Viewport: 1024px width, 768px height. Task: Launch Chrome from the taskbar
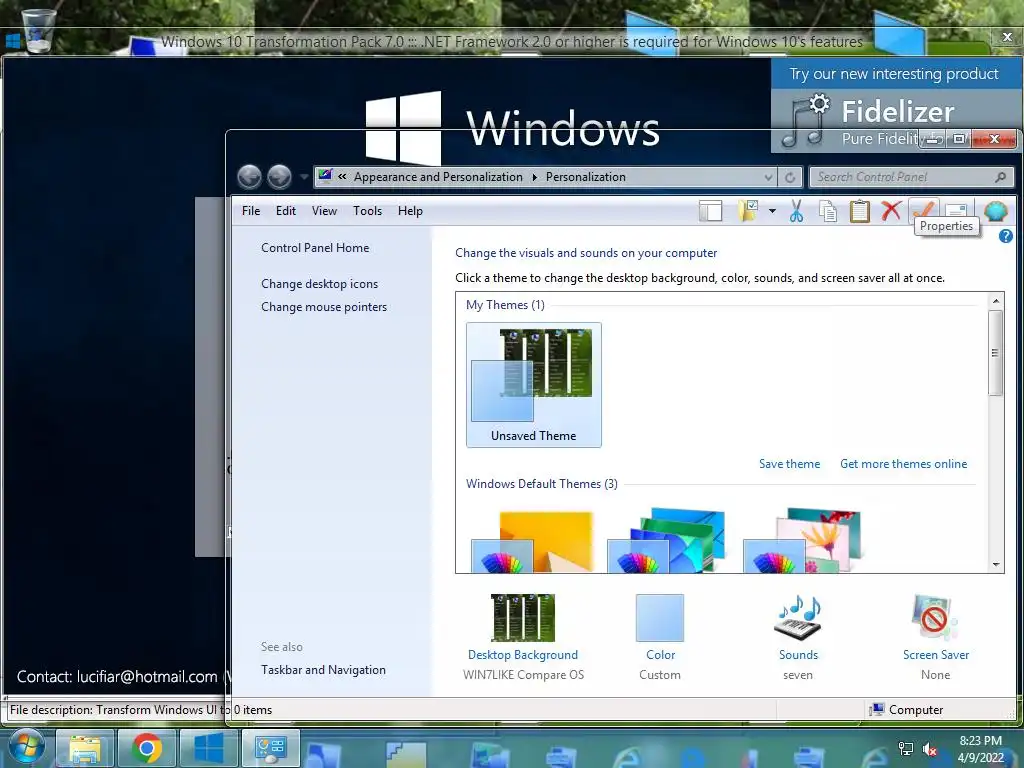pos(147,749)
